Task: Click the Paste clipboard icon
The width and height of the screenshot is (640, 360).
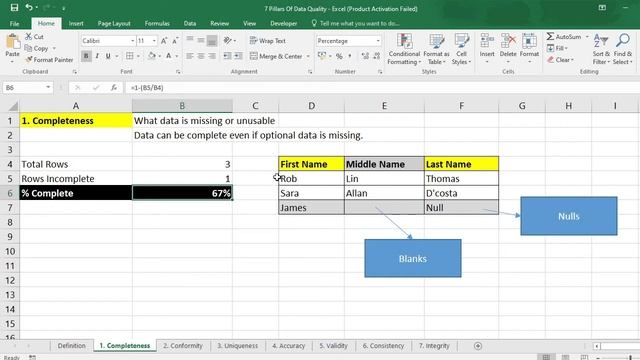Action: tap(12, 41)
